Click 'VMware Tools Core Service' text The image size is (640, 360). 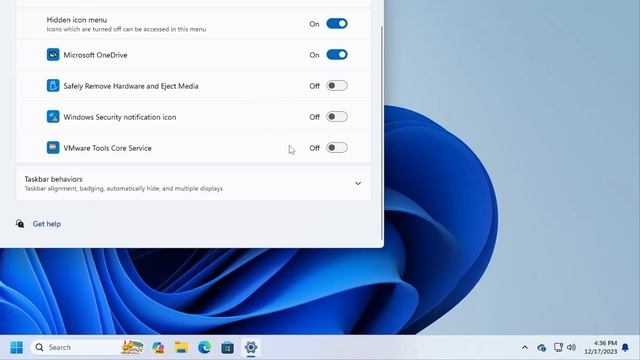107,148
